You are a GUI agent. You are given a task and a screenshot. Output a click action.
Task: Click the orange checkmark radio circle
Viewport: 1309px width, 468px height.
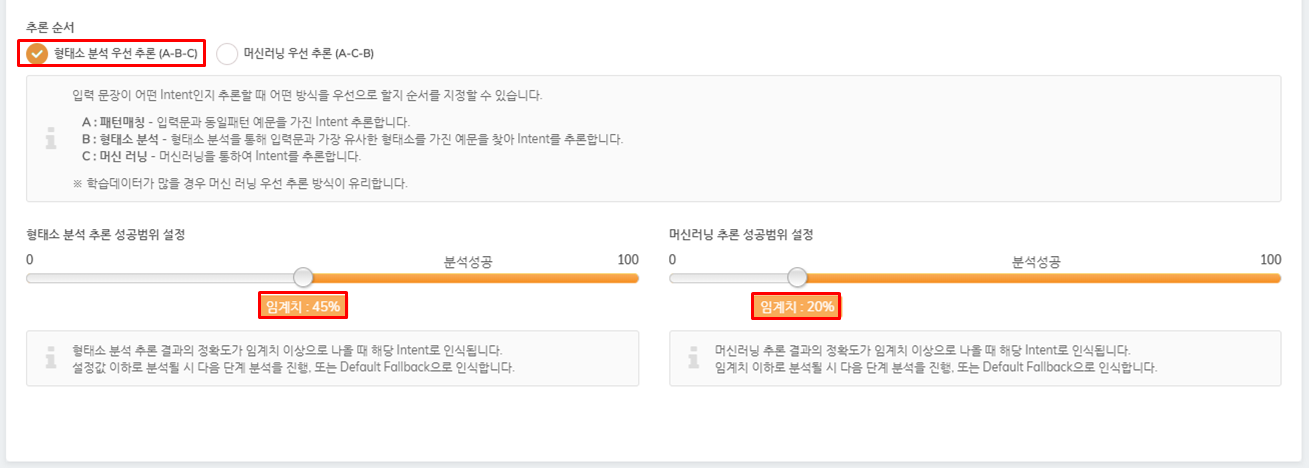tap(37, 53)
